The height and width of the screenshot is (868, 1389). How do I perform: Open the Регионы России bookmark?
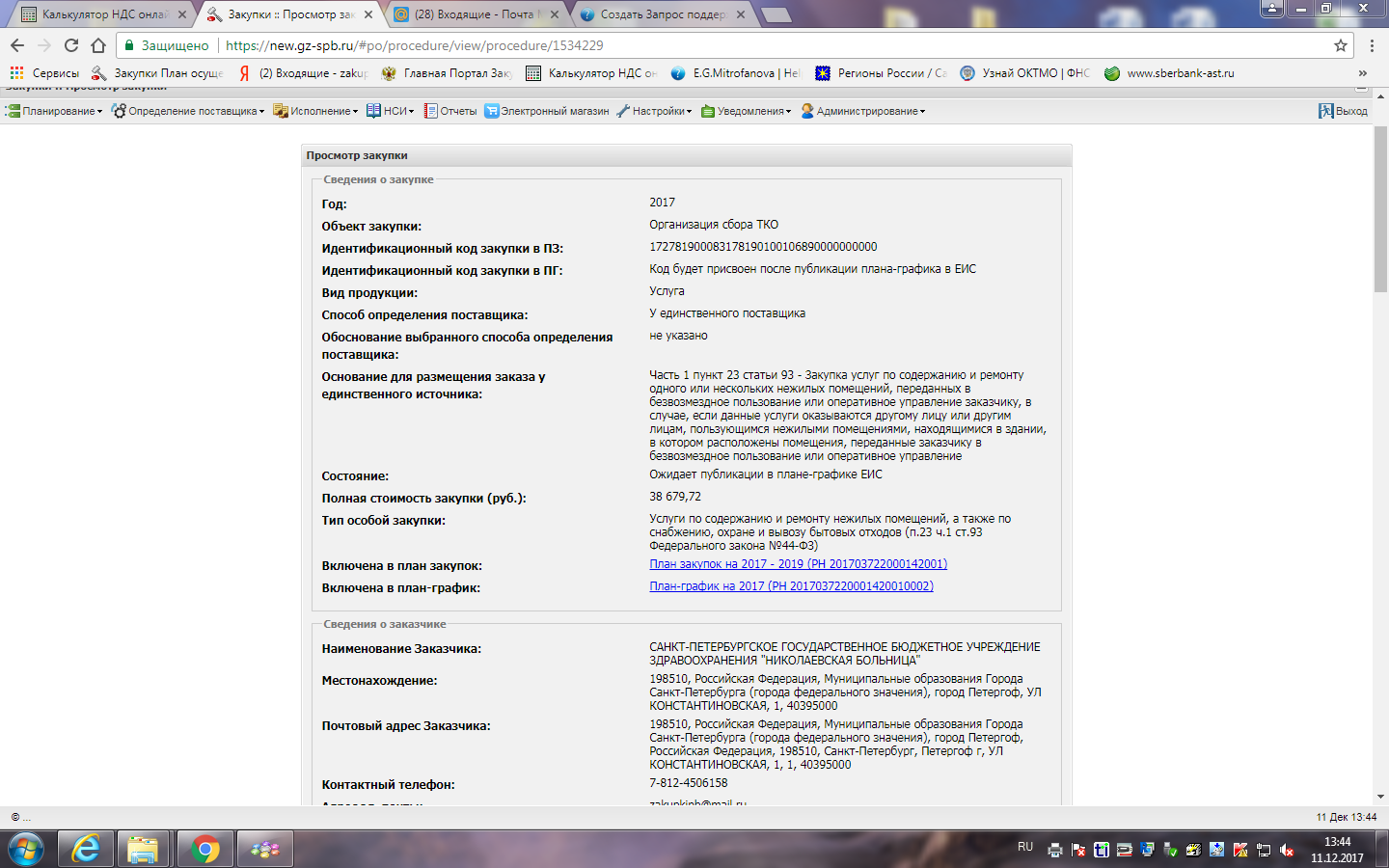point(881,73)
